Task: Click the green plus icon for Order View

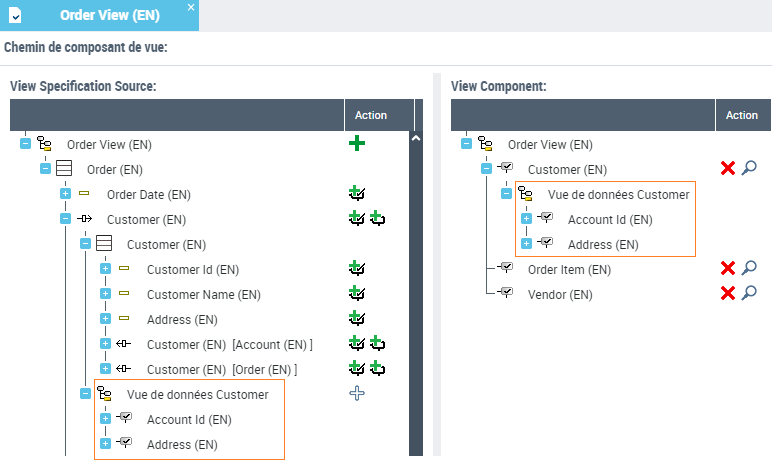Action: point(357,144)
